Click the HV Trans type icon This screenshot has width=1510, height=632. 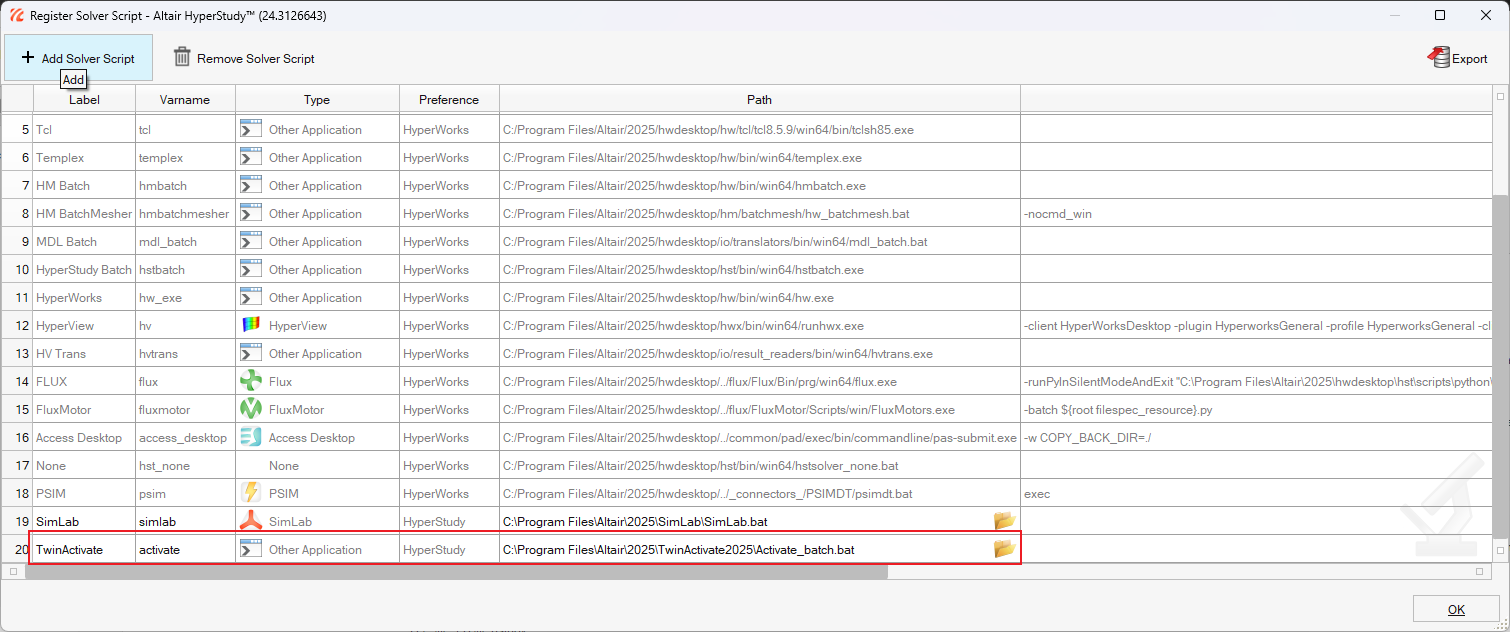pyautogui.click(x=251, y=353)
